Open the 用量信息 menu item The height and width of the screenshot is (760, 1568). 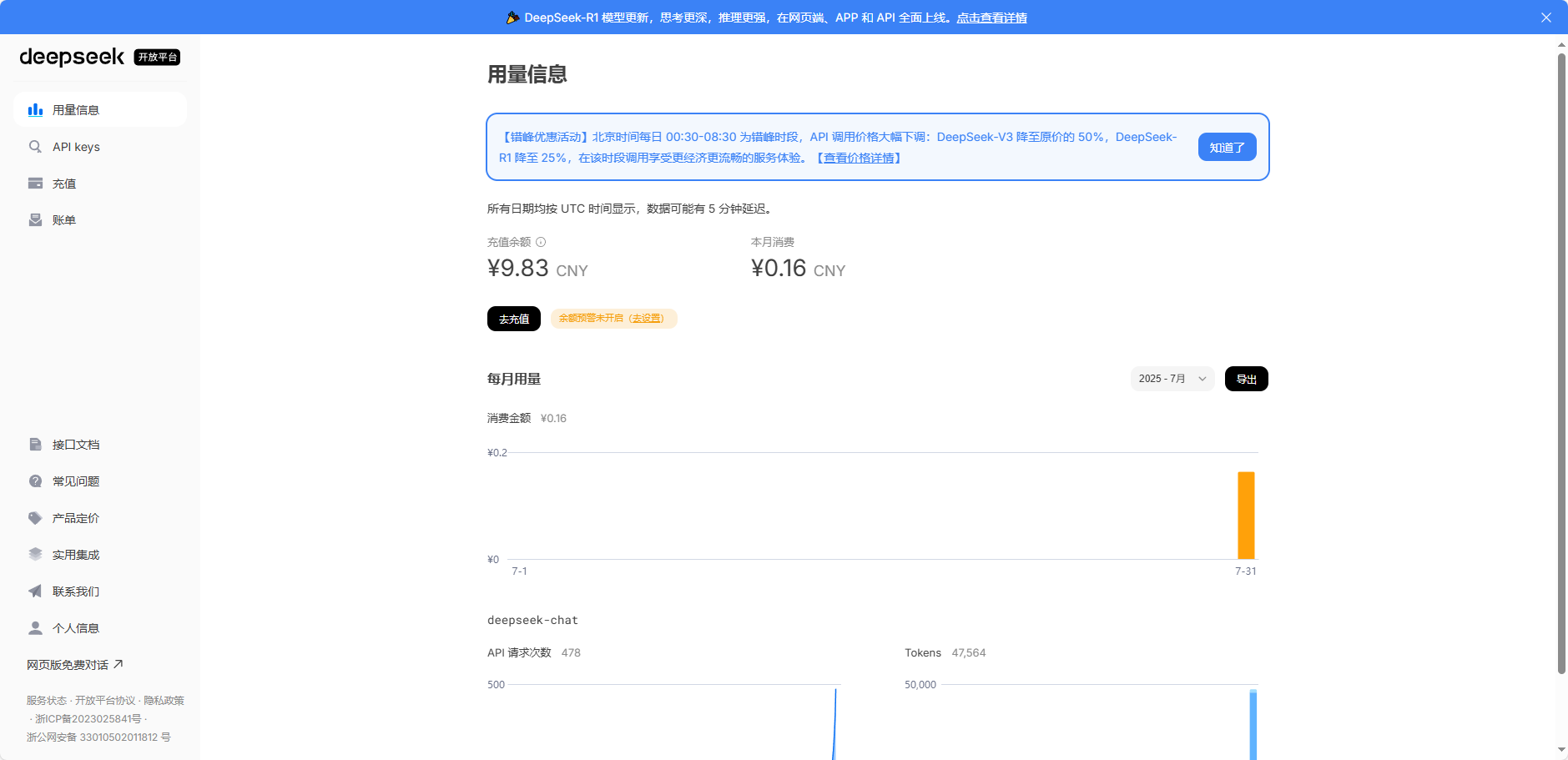[x=100, y=109]
